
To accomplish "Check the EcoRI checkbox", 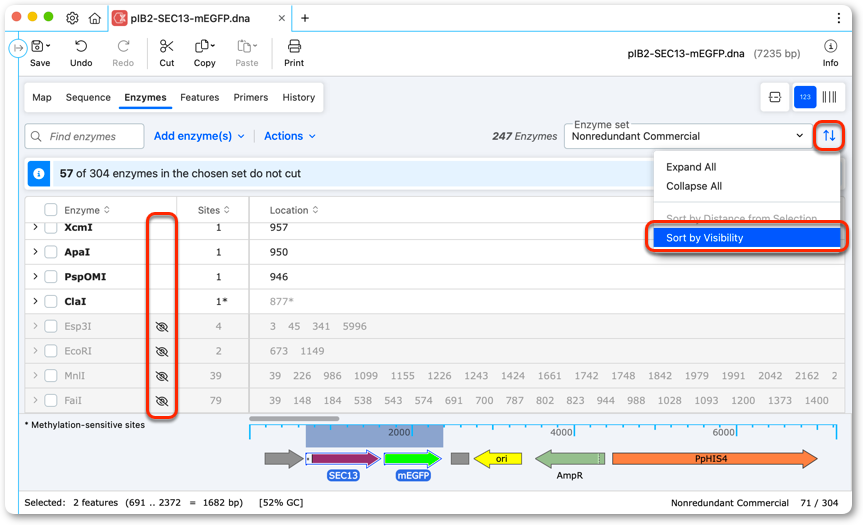I will coord(51,351).
